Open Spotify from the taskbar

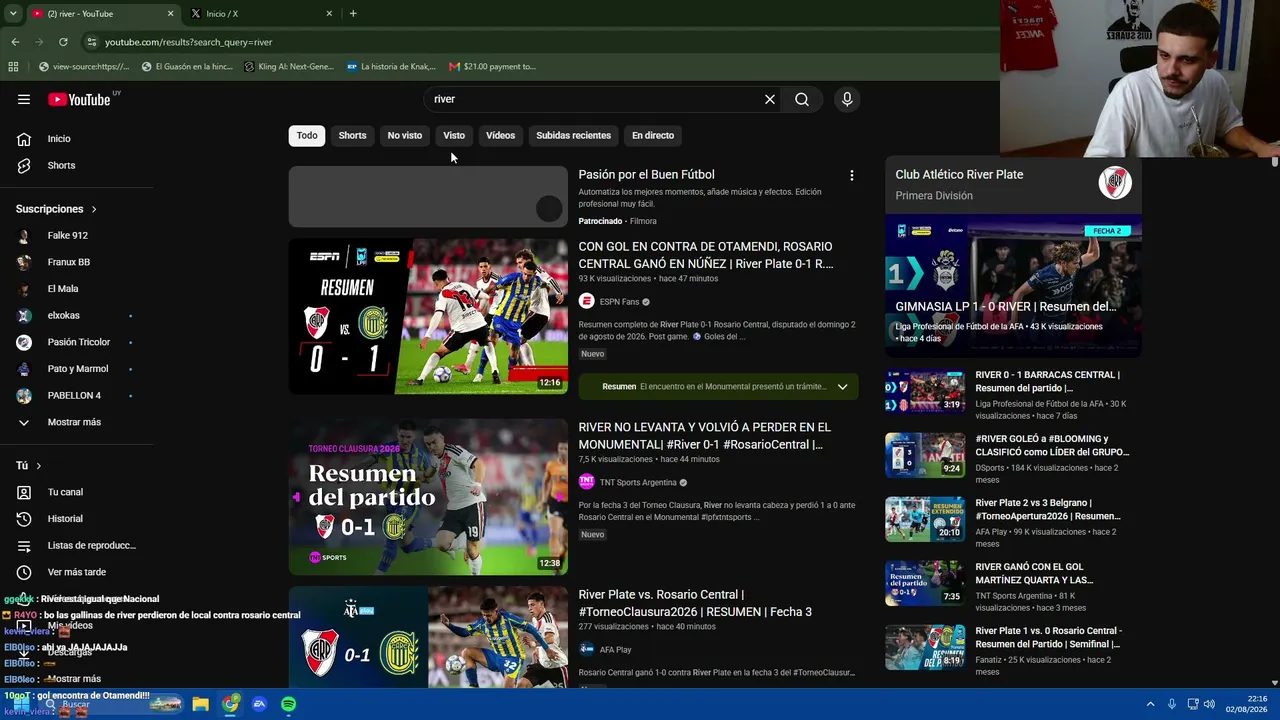click(x=288, y=704)
